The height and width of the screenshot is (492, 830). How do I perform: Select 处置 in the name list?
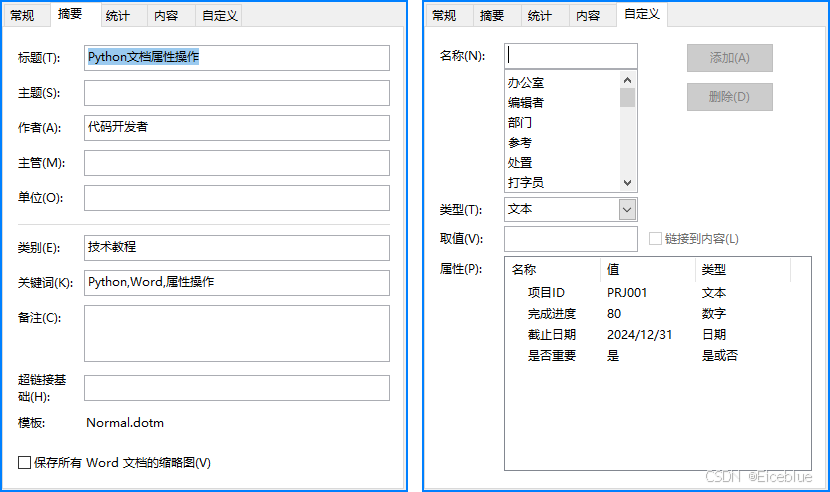[x=562, y=163]
